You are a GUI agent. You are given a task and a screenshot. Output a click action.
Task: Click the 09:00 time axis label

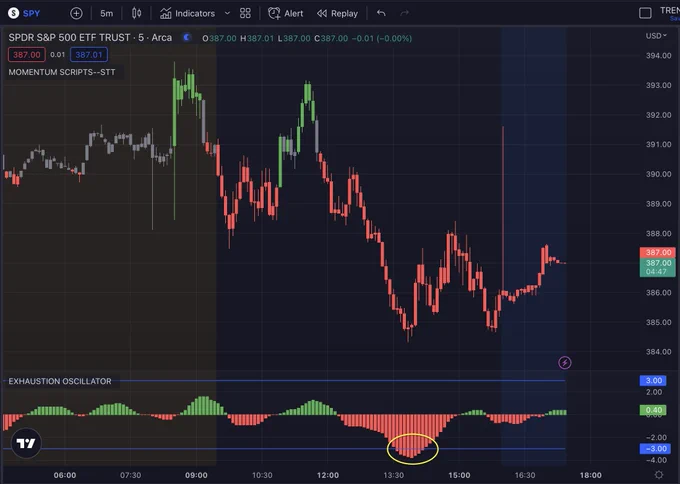tap(196, 475)
